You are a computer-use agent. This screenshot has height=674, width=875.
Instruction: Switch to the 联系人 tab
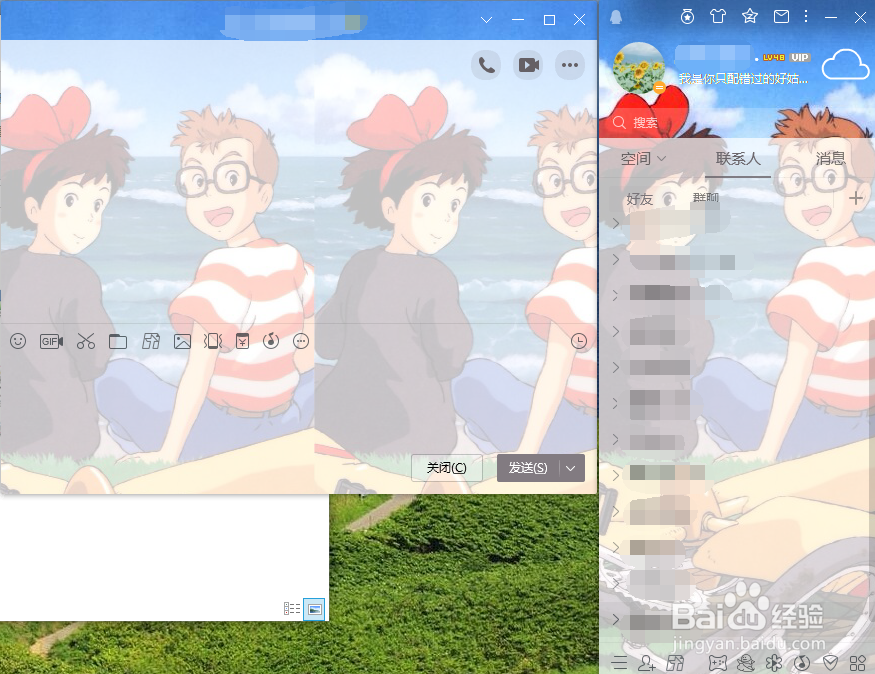(738, 159)
